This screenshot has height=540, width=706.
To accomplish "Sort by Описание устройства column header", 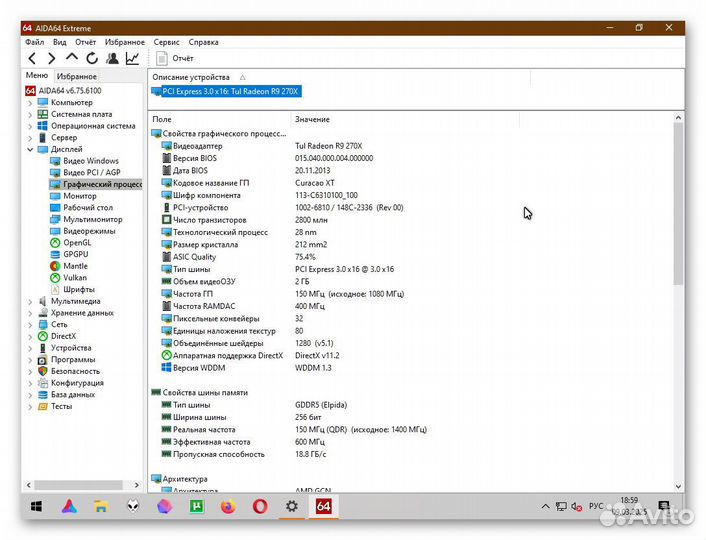I will coord(191,77).
